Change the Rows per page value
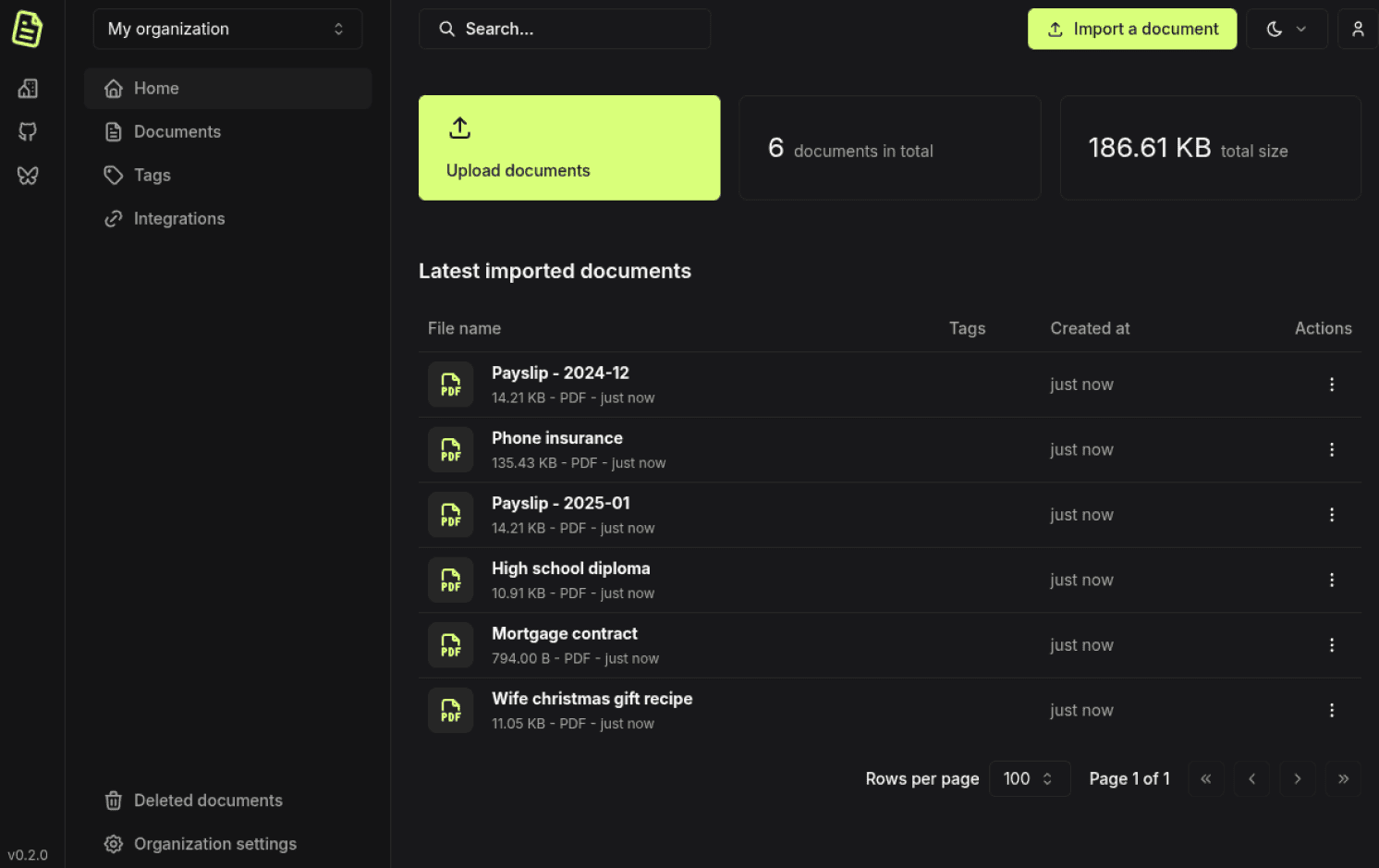The width and height of the screenshot is (1379, 868). (1029, 778)
